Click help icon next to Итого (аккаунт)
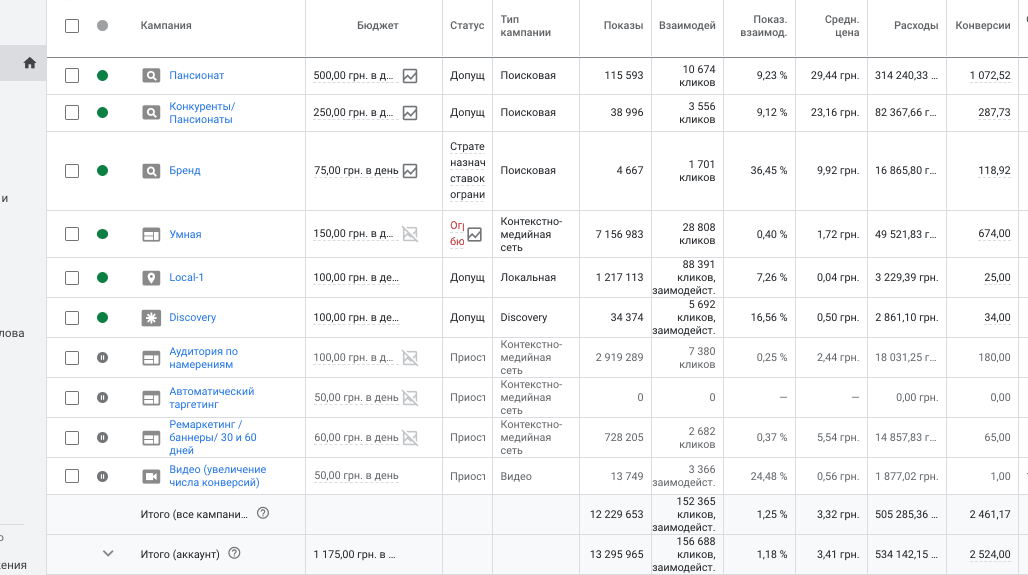This screenshot has width=1028, height=575. 234,553
